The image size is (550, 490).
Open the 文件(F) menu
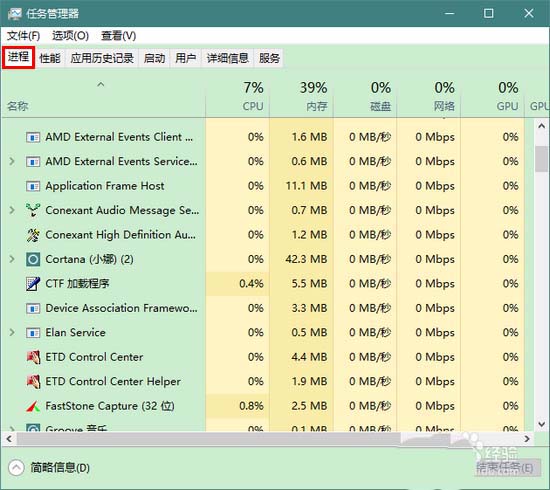[x=24, y=35]
